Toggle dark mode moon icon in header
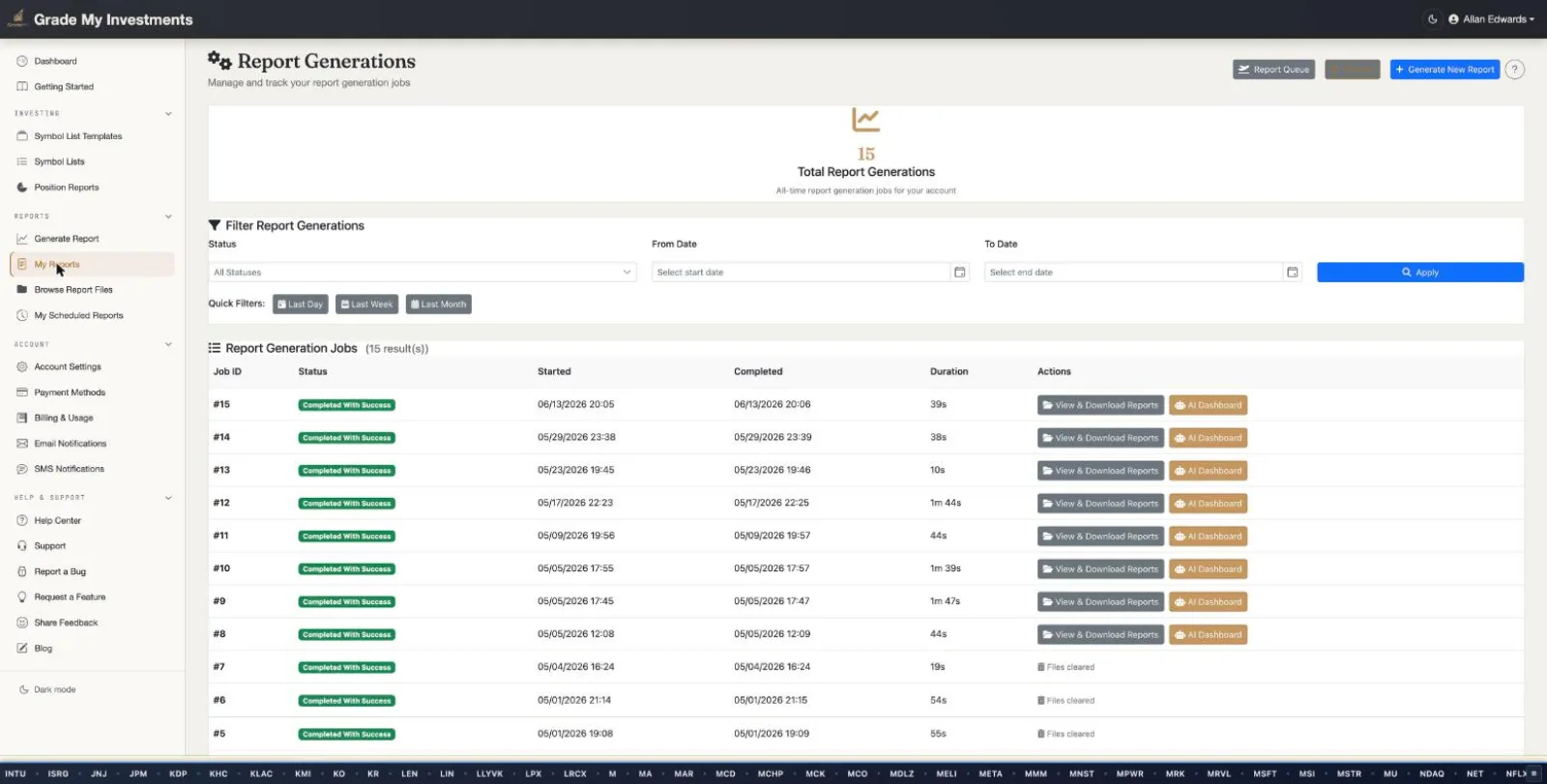1547x784 pixels. [x=1432, y=19]
